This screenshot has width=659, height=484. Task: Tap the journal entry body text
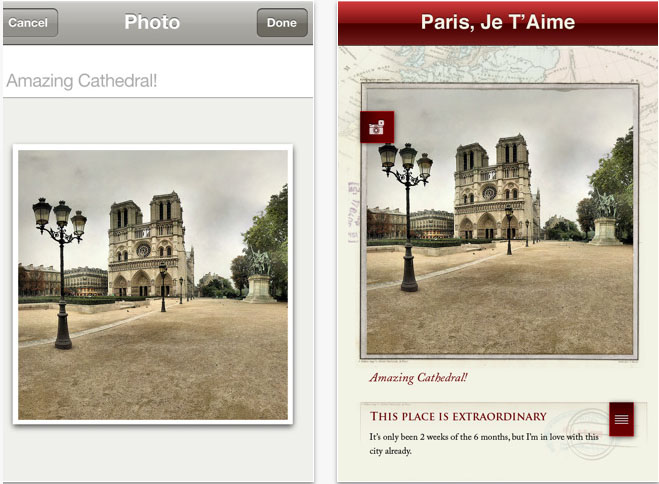point(484,444)
